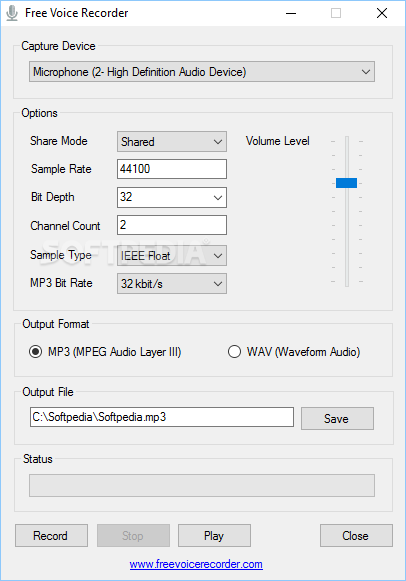
Task: Click the Close button at bottom
Action: click(356, 535)
